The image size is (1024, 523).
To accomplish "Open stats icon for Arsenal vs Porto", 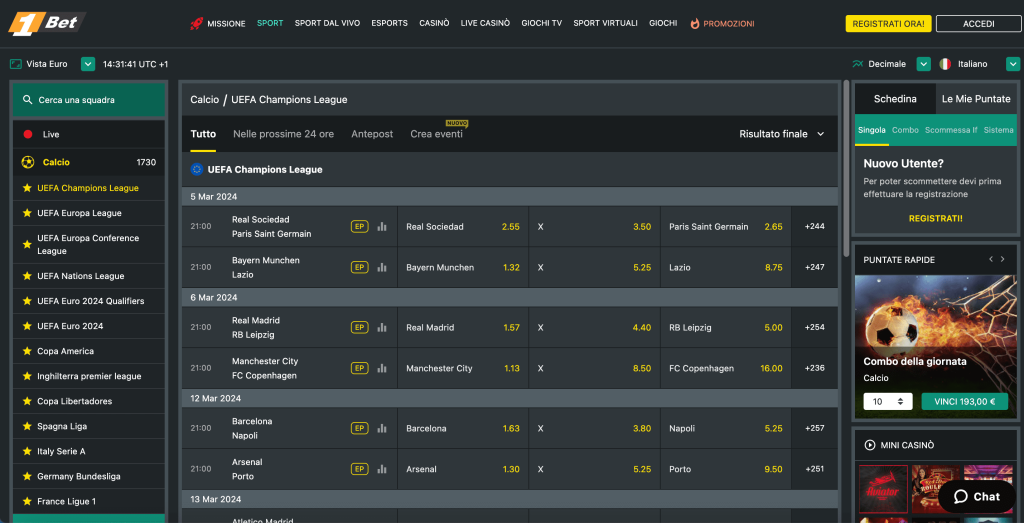I will pyautogui.click(x=382, y=469).
